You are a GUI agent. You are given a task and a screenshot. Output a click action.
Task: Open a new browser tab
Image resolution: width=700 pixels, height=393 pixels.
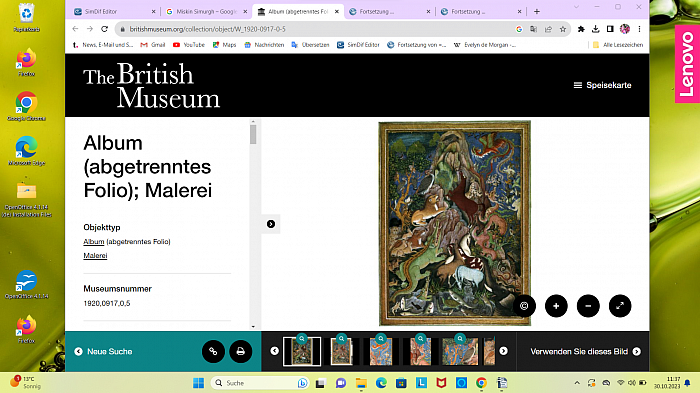click(537, 12)
